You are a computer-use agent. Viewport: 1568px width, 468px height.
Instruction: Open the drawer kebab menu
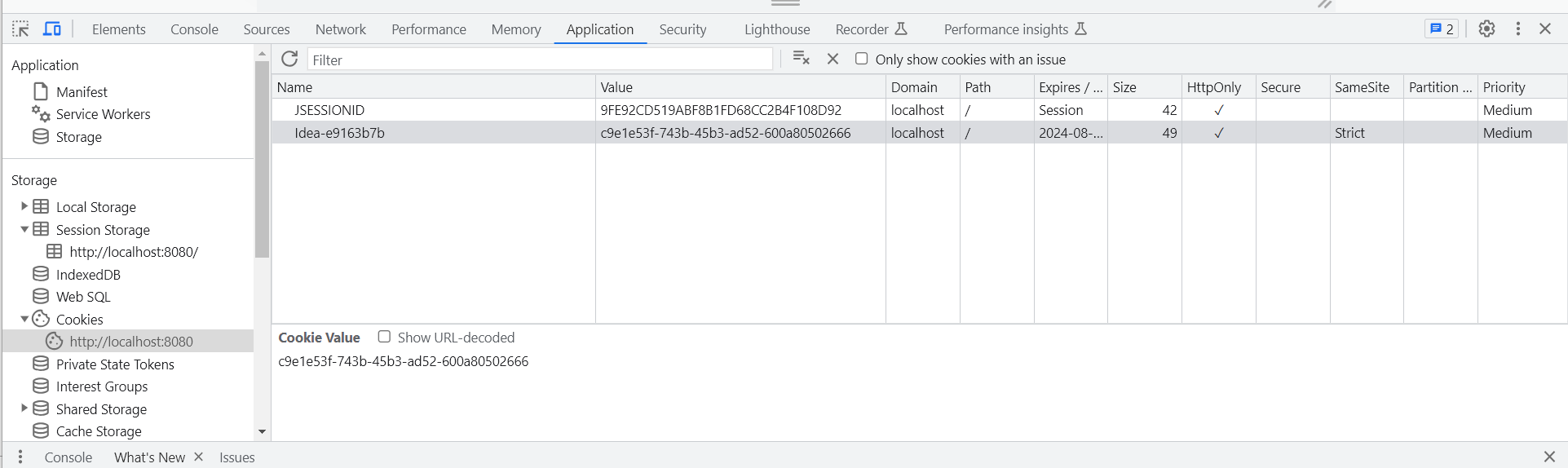tap(20, 457)
